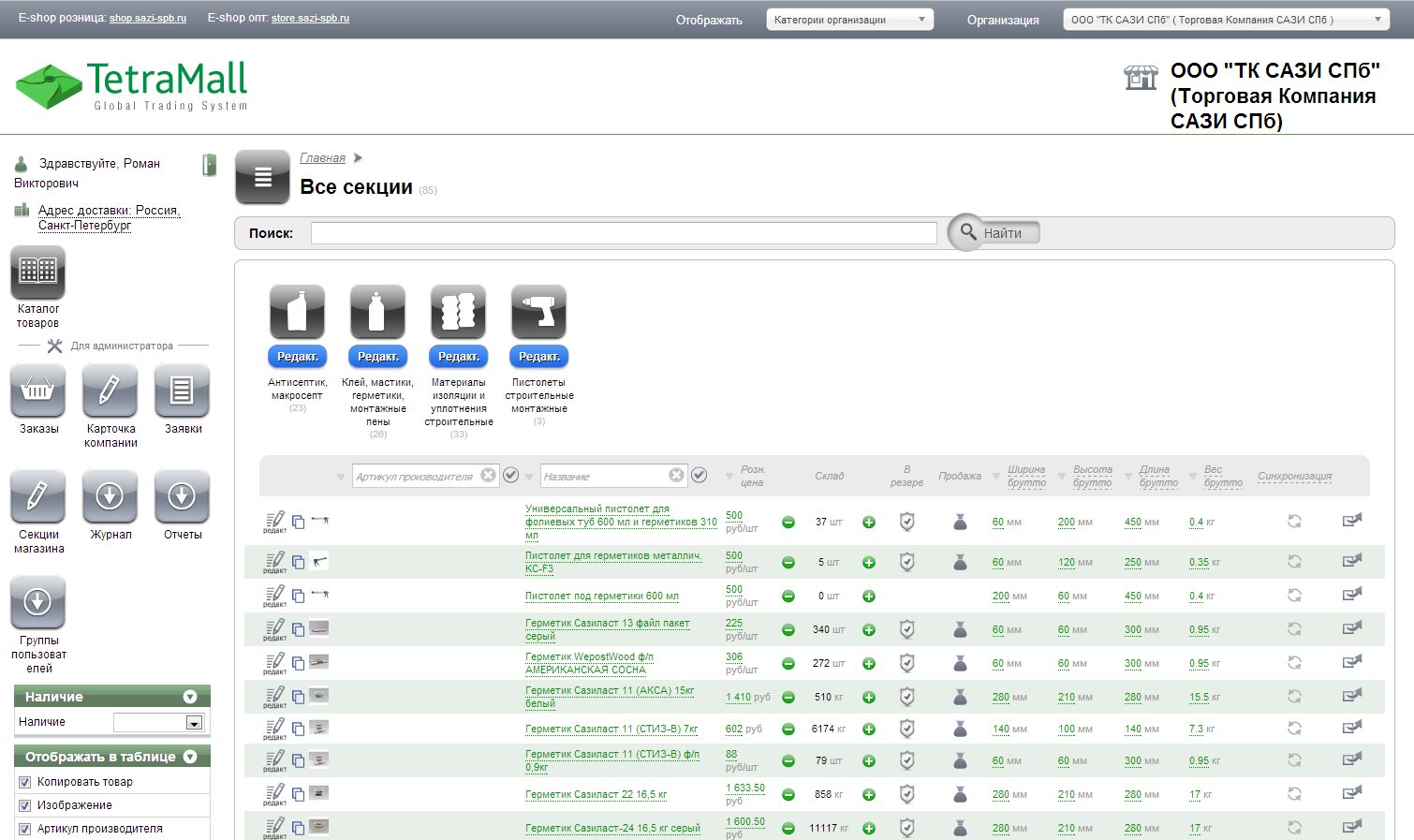Click minus stock icon for Пистолет под герметики 600 мл

click(x=788, y=597)
